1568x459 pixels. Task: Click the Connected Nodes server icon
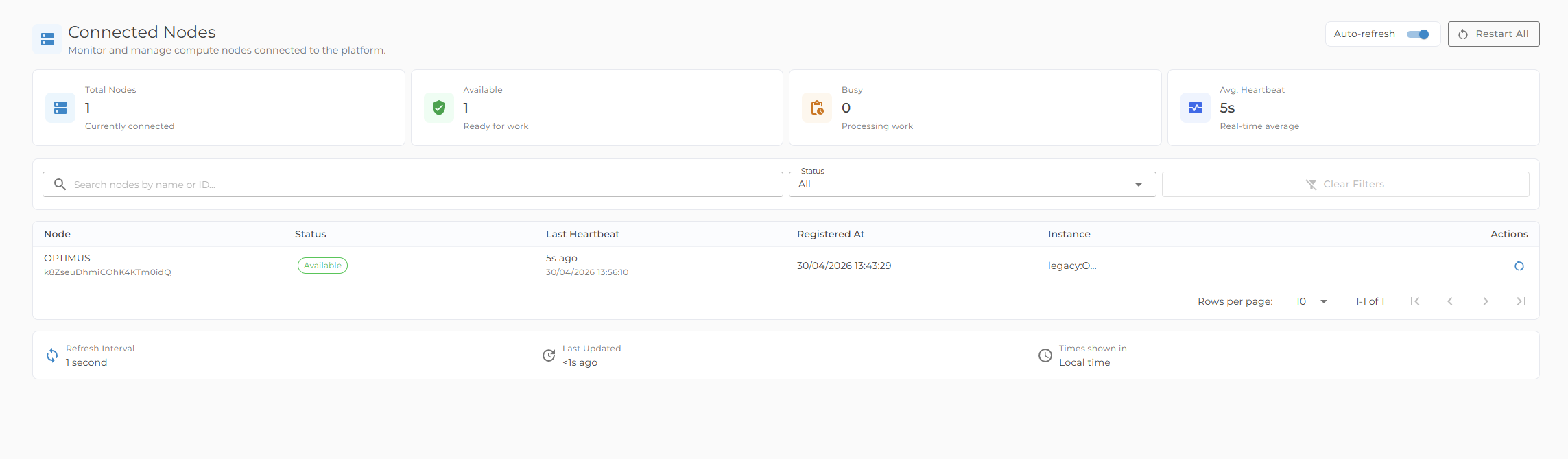click(x=47, y=39)
